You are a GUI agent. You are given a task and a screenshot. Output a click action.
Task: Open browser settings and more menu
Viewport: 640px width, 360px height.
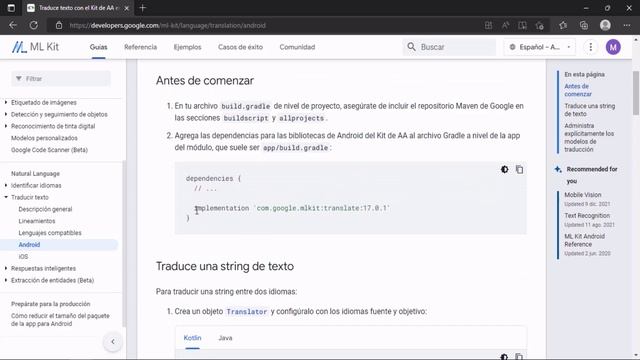click(x=627, y=25)
